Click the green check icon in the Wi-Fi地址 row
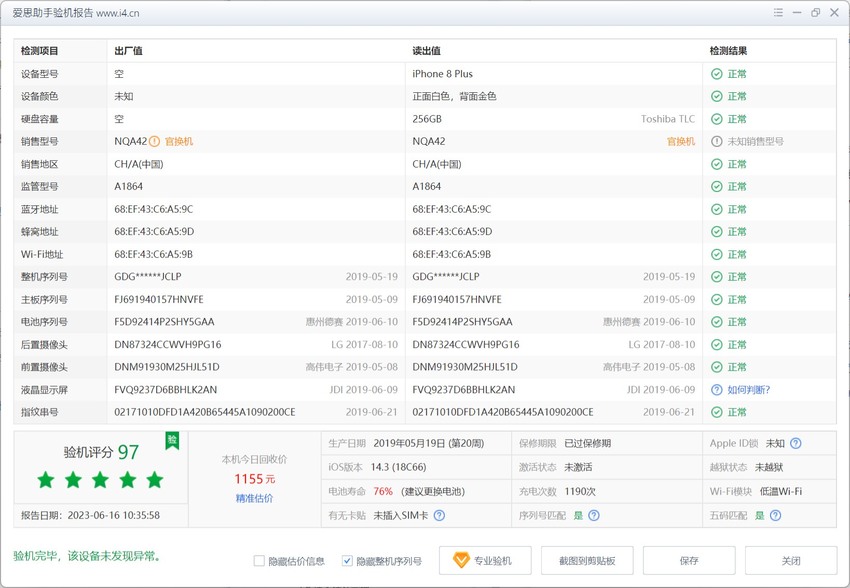 [717, 254]
